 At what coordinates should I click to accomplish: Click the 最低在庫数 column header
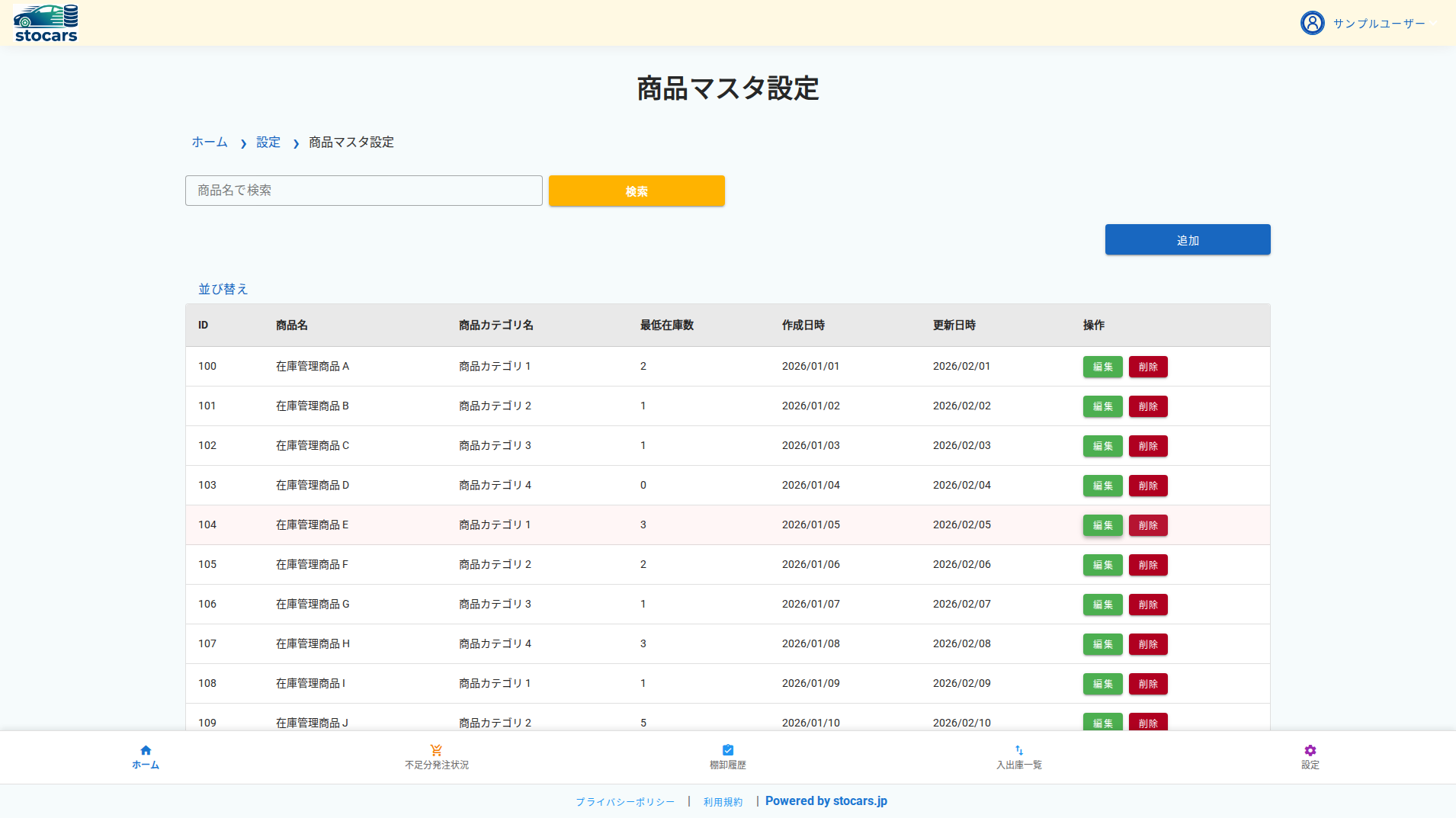(x=667, y=326)
